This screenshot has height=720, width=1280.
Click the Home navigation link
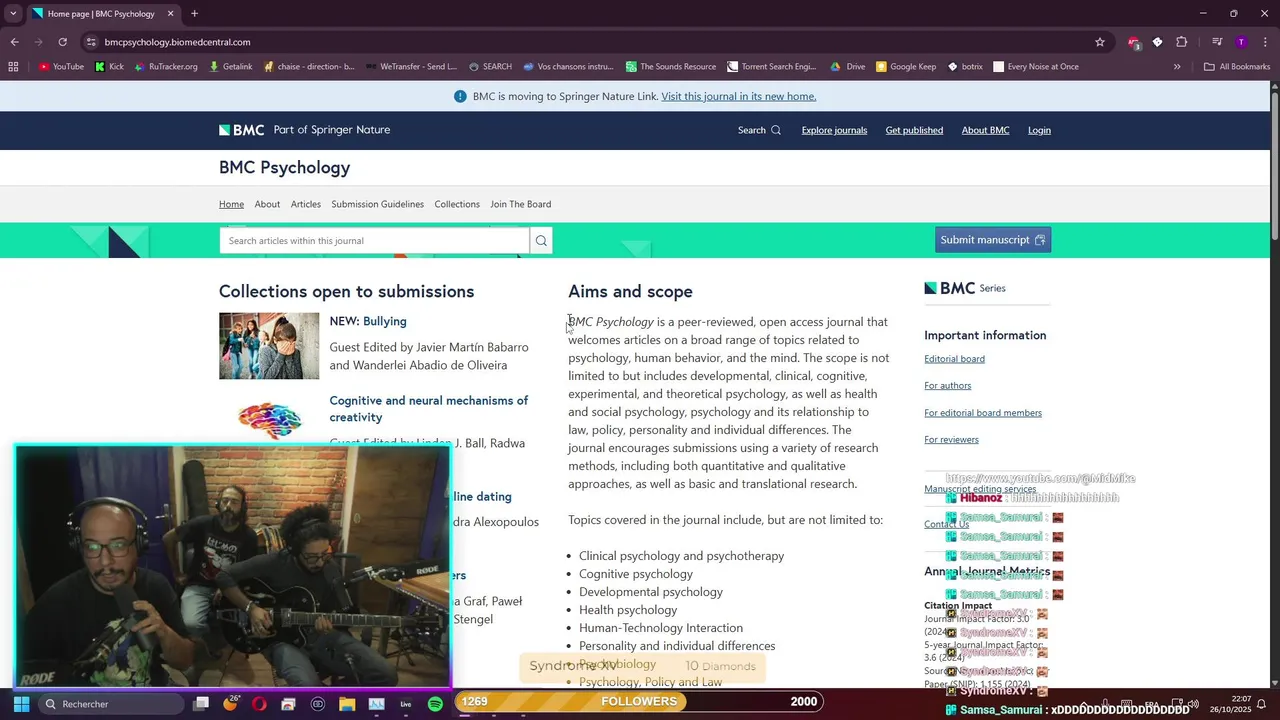point(231,204)
